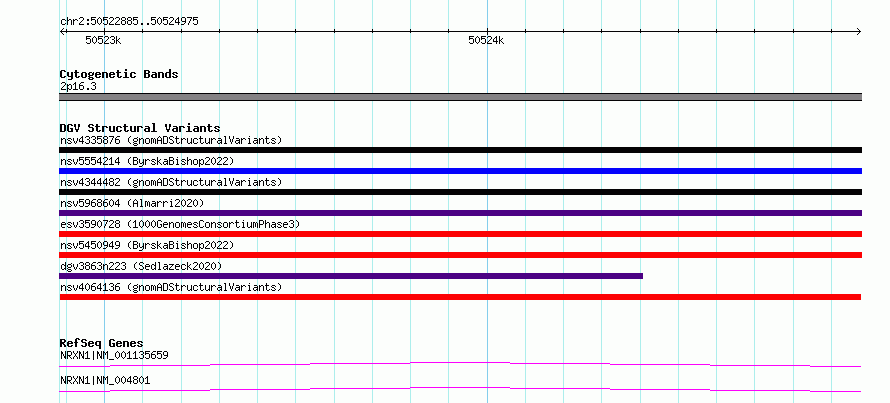890x403 pixels.
Task: Click the Cytogenetic Bands track title
Action: (119, 74)
